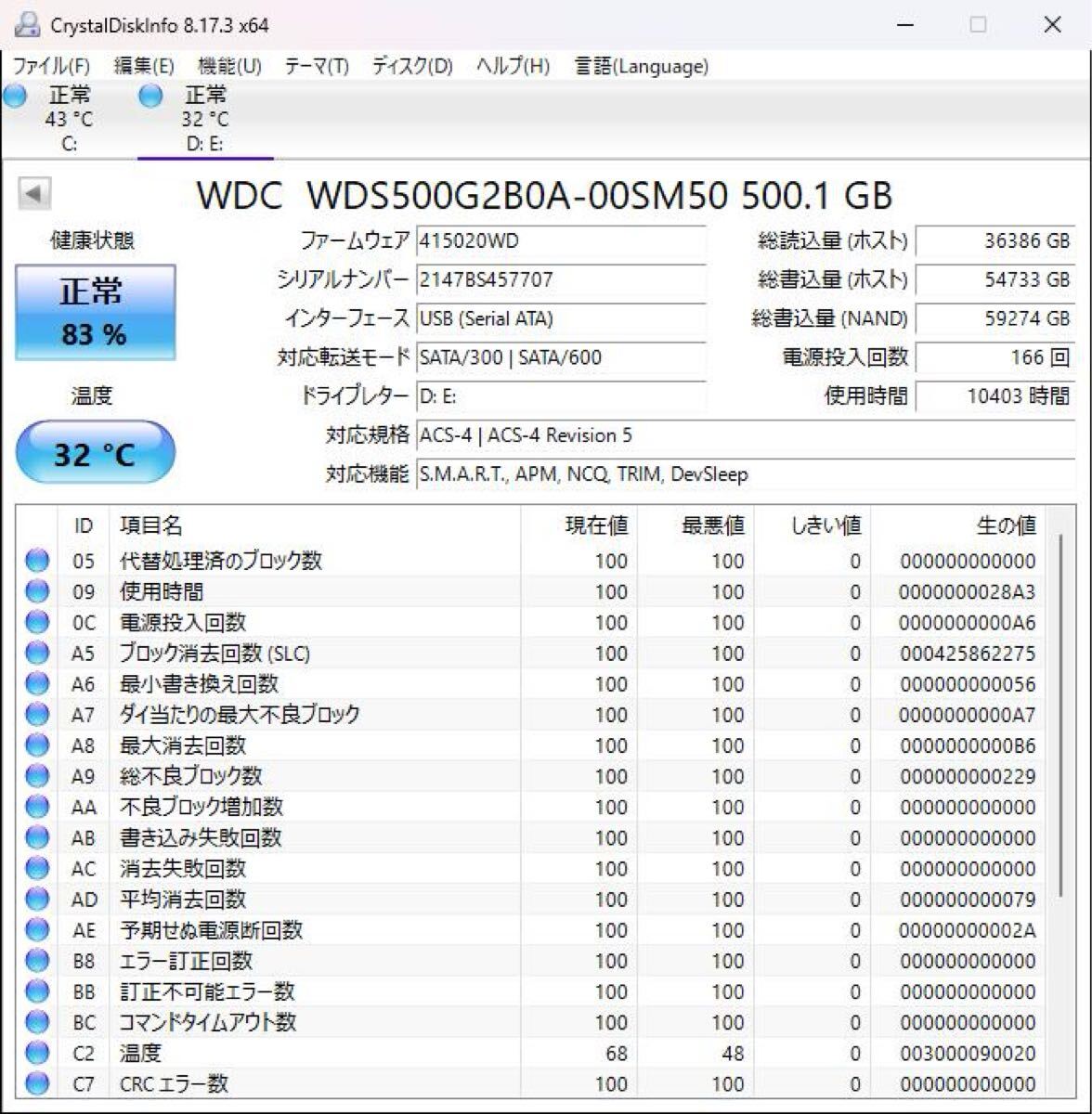Click the status orb for attribute AE
1092x1114 pixels.
pyautogui.click(x=37, y=930)
